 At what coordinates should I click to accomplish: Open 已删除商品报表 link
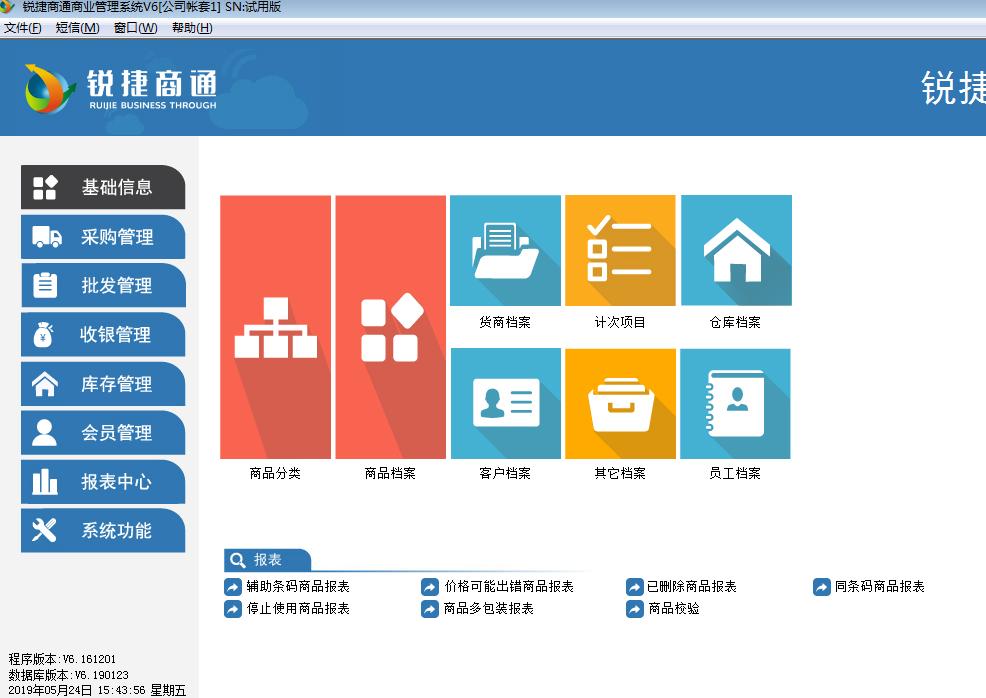(x=692, y=587)
